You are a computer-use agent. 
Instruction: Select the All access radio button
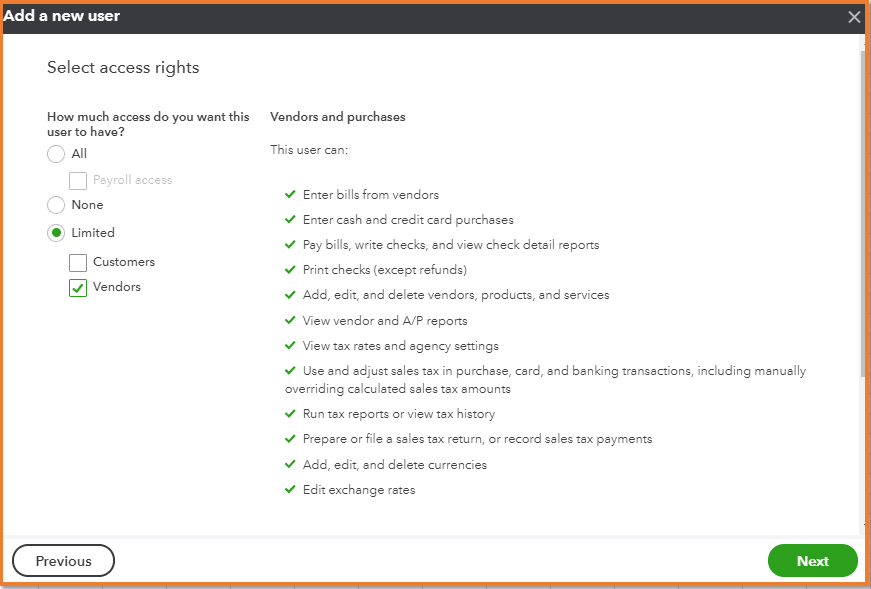click(56, 154)
